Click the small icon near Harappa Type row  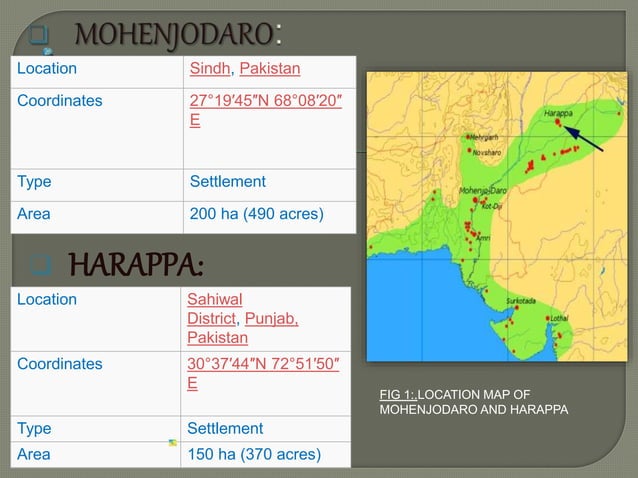click(x=173, y=443)
